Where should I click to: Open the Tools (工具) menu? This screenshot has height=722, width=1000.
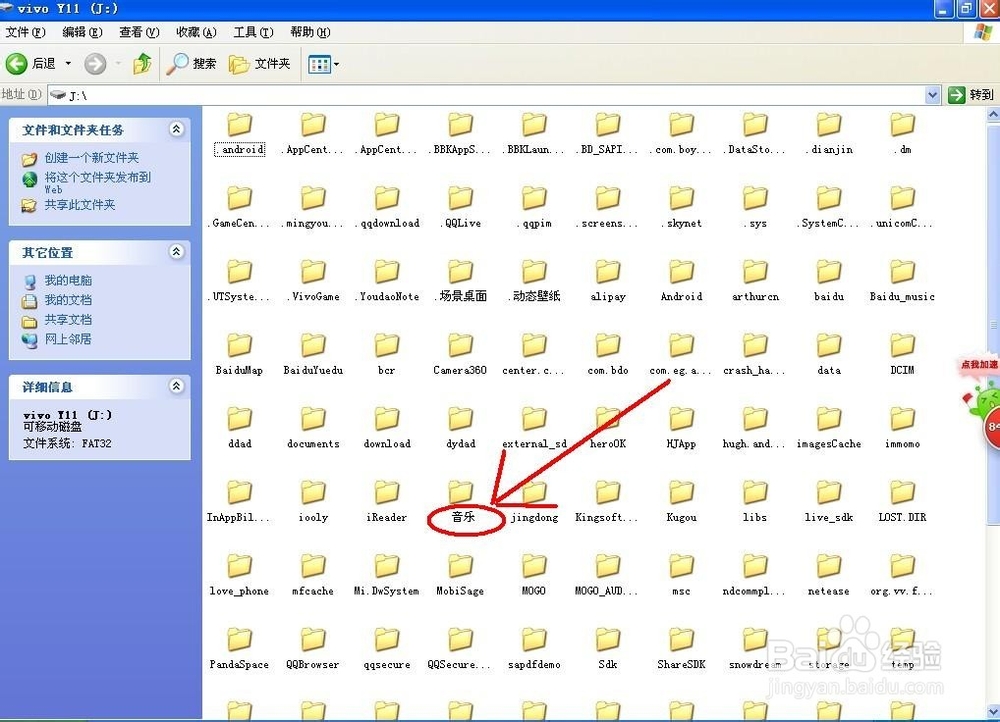click(x=253, y=32)
